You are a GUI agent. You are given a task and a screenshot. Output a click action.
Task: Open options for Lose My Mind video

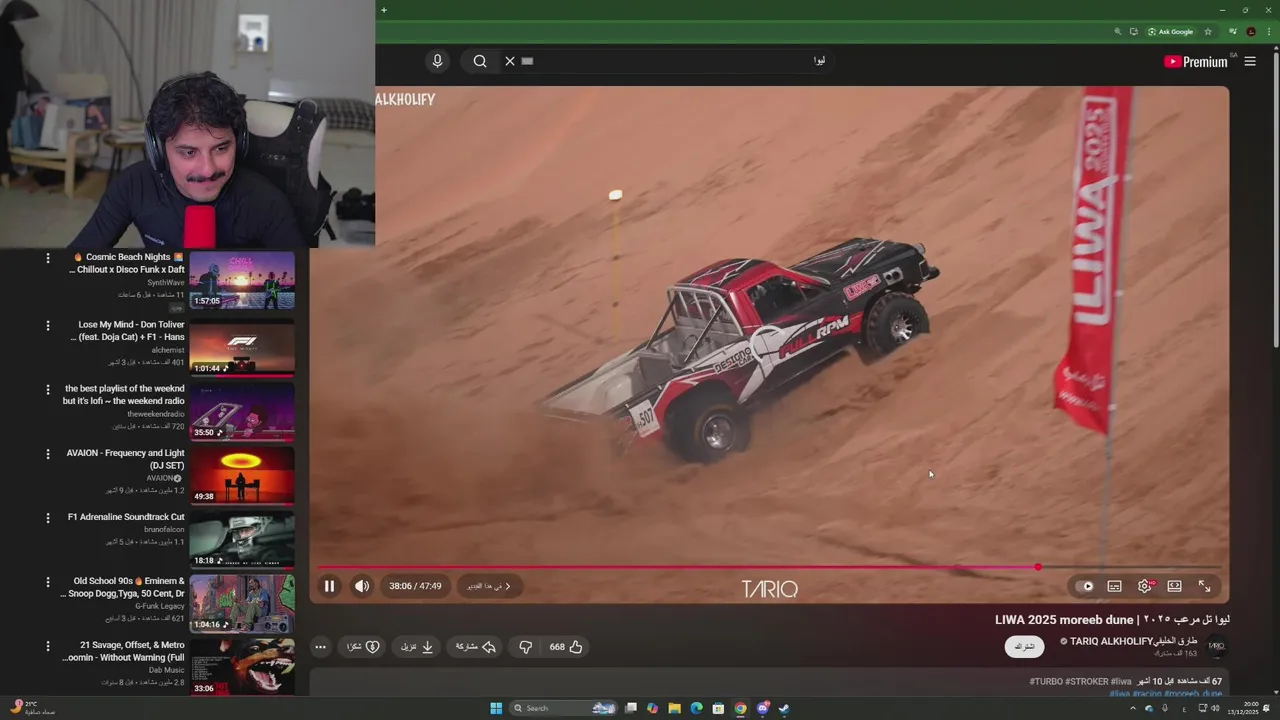tap(47, 326)
